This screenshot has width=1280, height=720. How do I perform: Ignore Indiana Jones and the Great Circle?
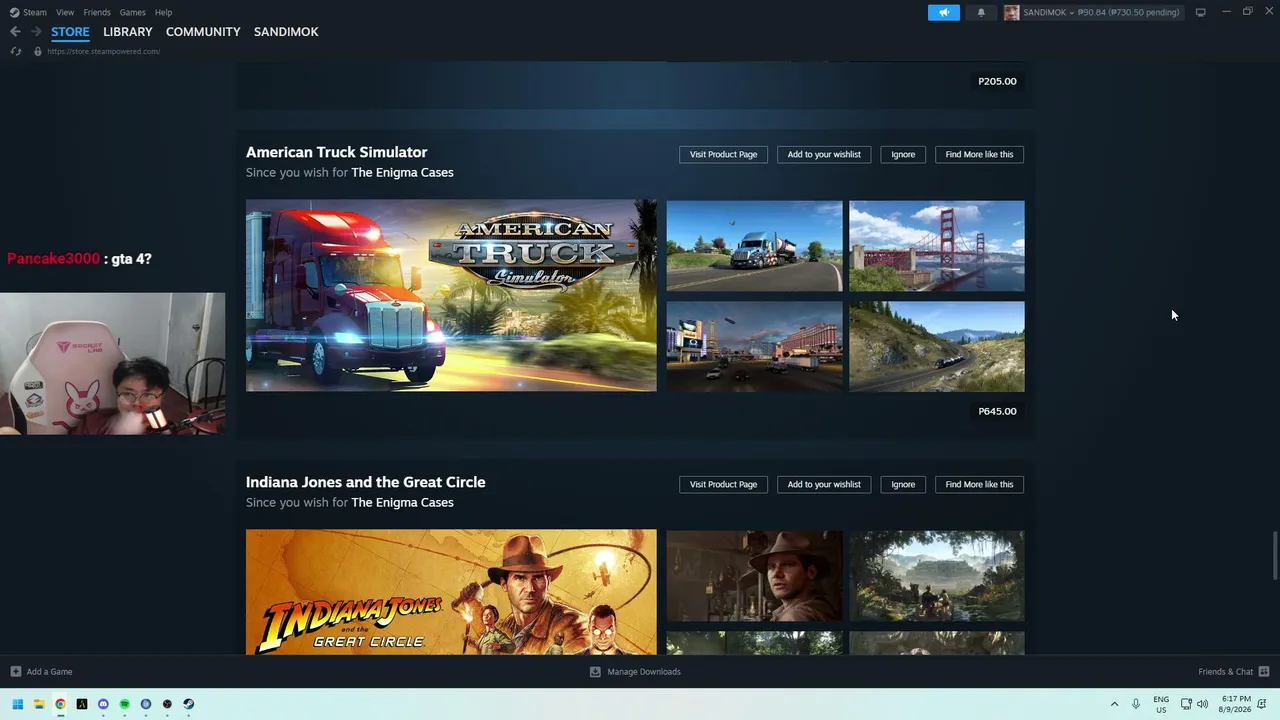(x=903, y=484)
